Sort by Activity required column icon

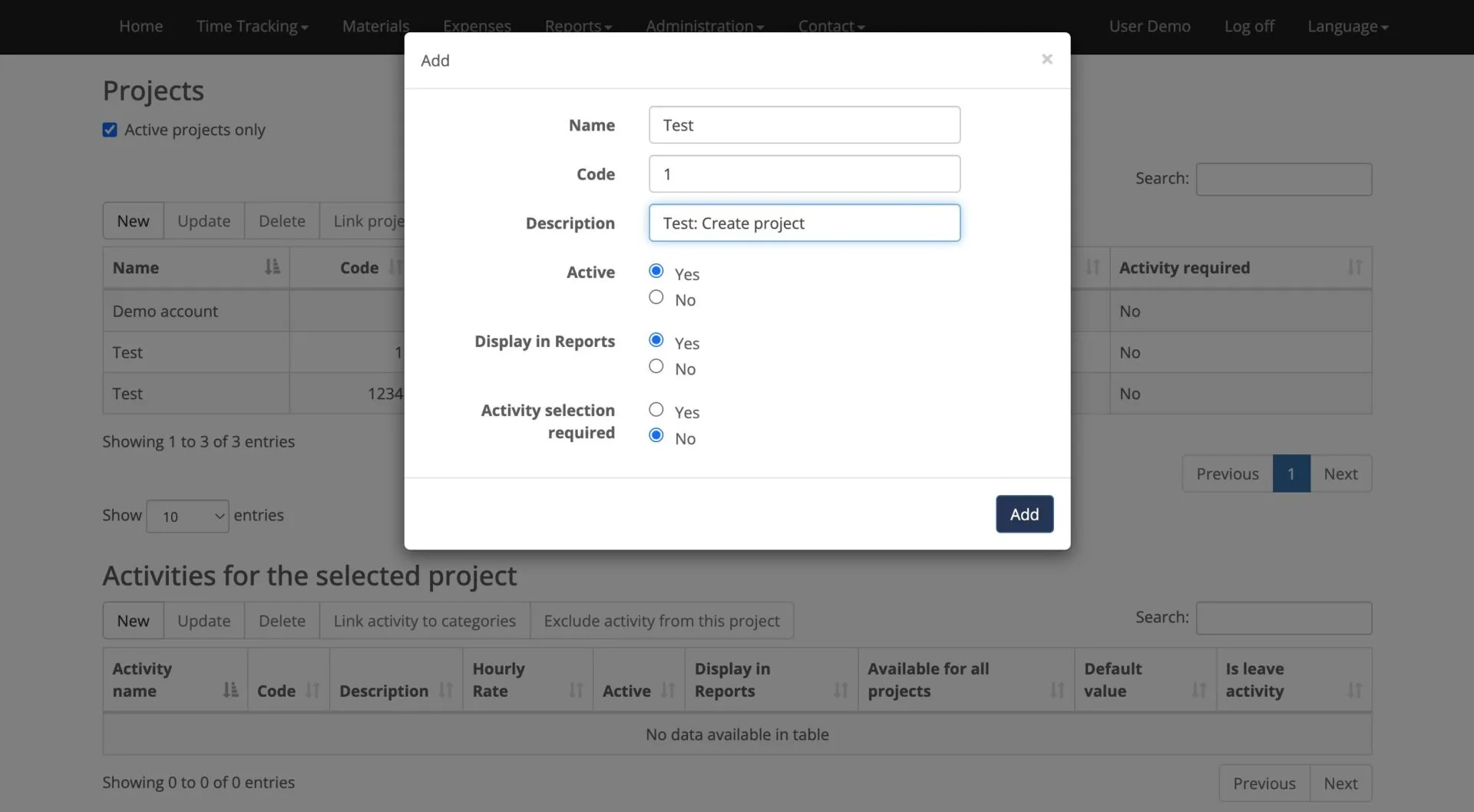point(1354,267)
